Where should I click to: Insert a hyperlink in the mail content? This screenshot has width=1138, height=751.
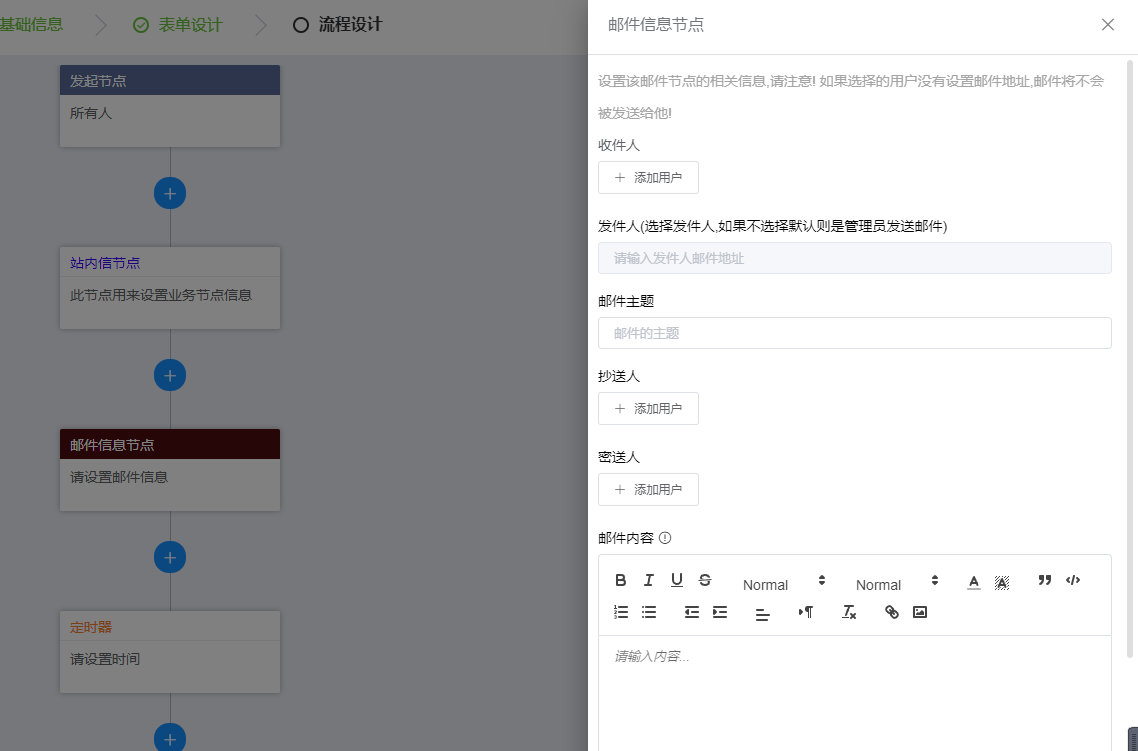click(892, 612)
